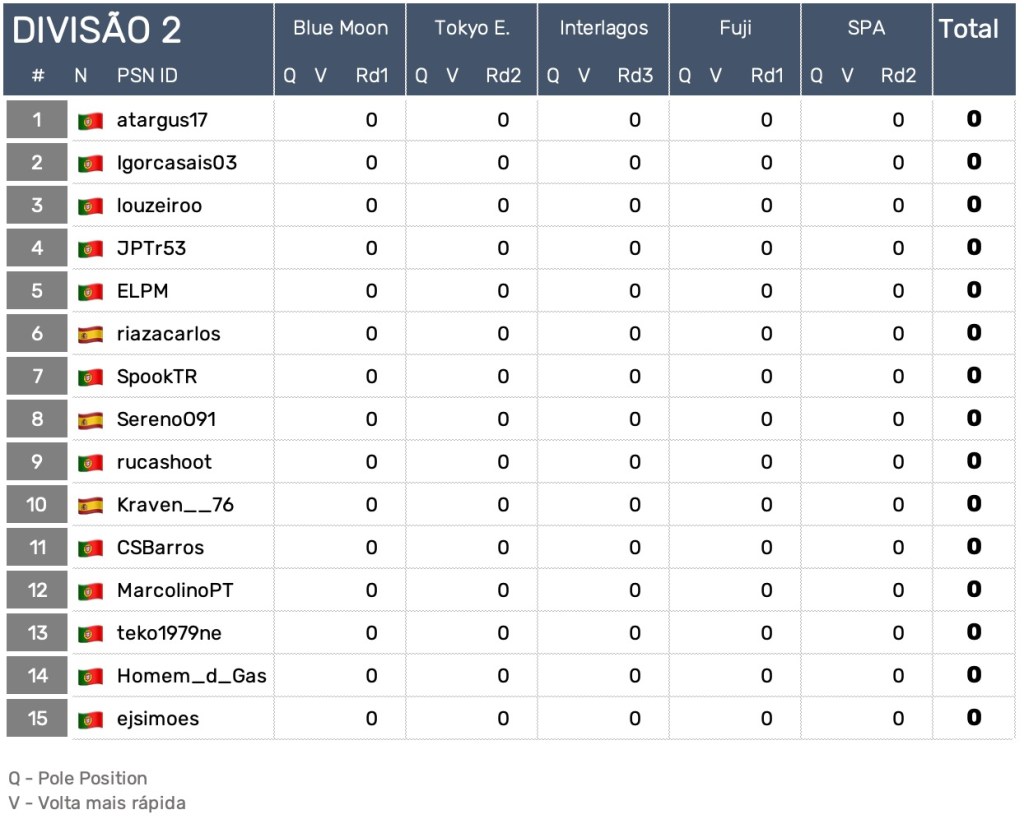The height and width of the screenshot is (819, 1024).
Task: Click the DIVISÃO 2 title
Action: [x=97, y=31]
